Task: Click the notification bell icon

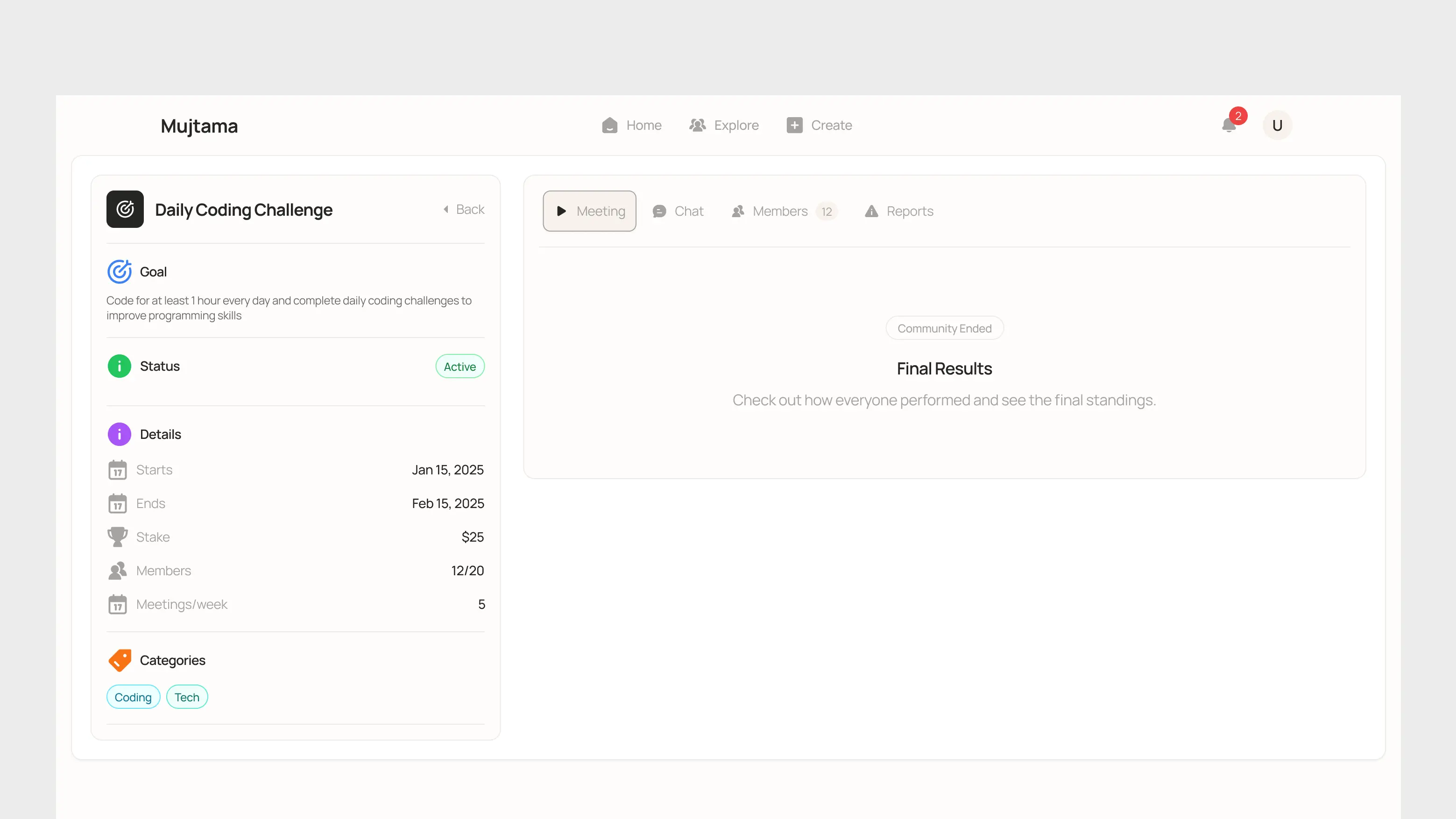Action: (1228, 125)
